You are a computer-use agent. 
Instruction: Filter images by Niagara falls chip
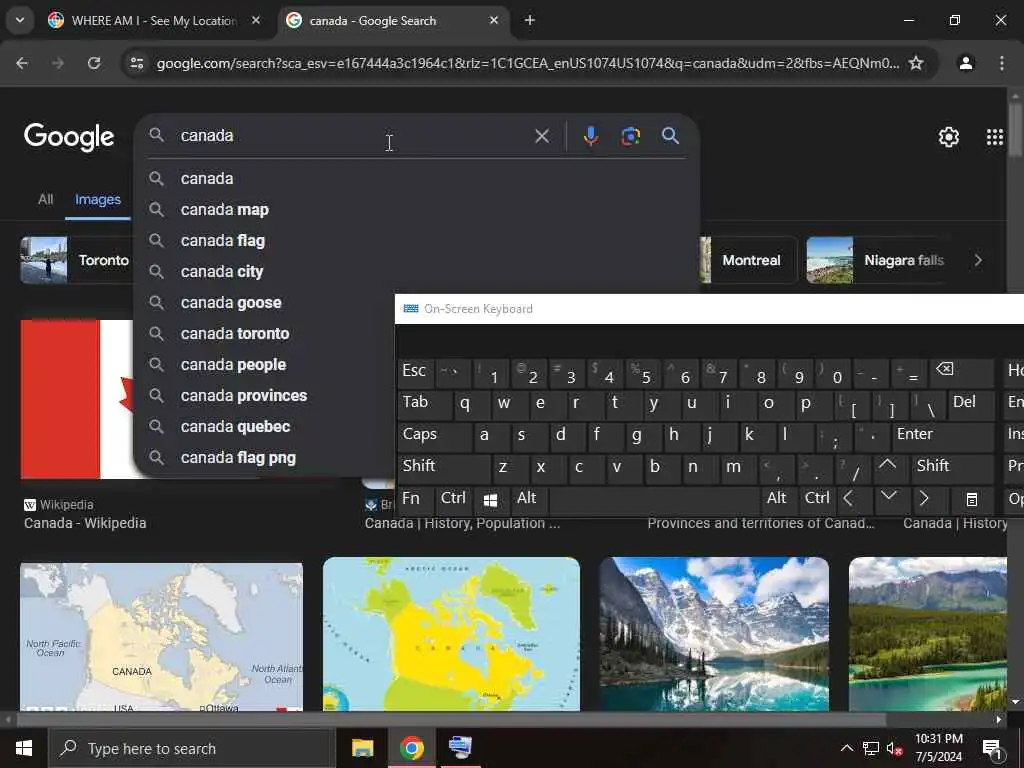[876, 260]
